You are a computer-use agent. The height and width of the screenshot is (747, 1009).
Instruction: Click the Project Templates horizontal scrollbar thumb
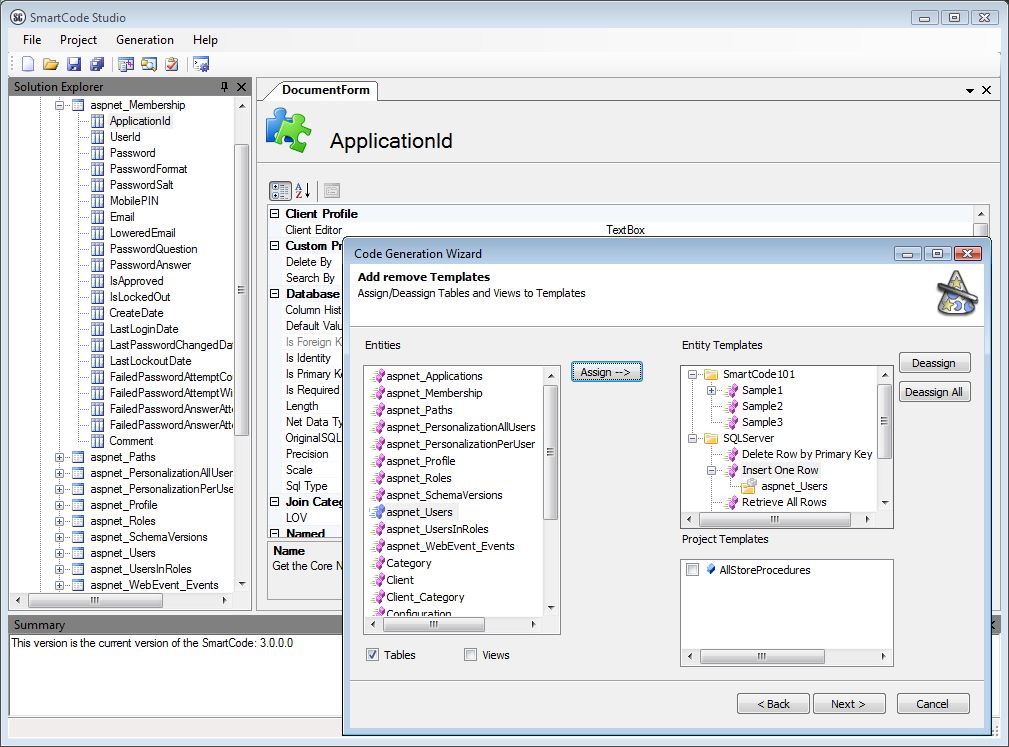(x=762, y=656)
